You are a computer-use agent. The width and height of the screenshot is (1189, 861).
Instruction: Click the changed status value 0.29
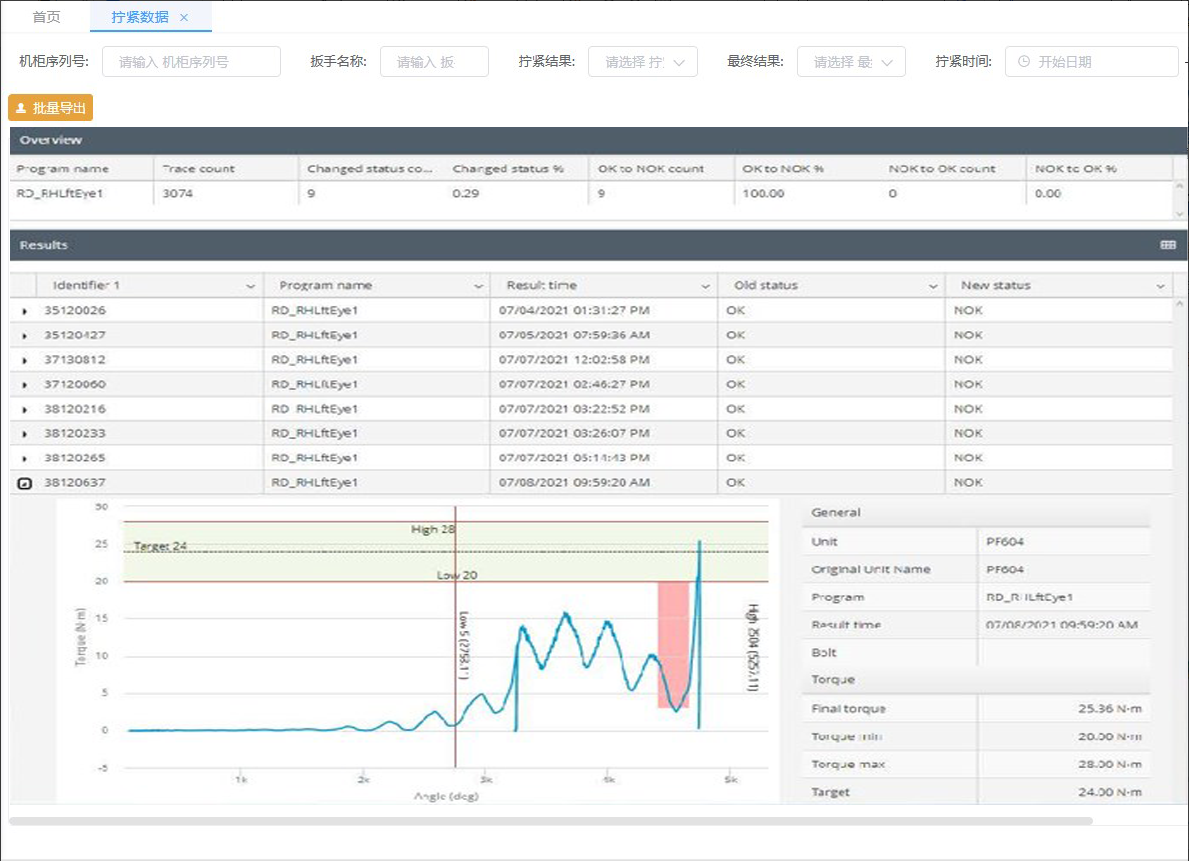point(466,193)
